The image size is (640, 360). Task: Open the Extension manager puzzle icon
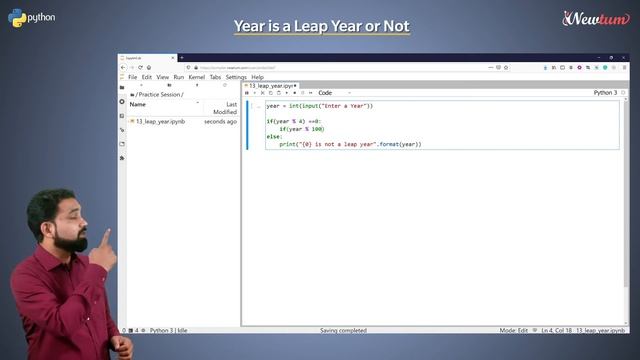coord(122,158)
